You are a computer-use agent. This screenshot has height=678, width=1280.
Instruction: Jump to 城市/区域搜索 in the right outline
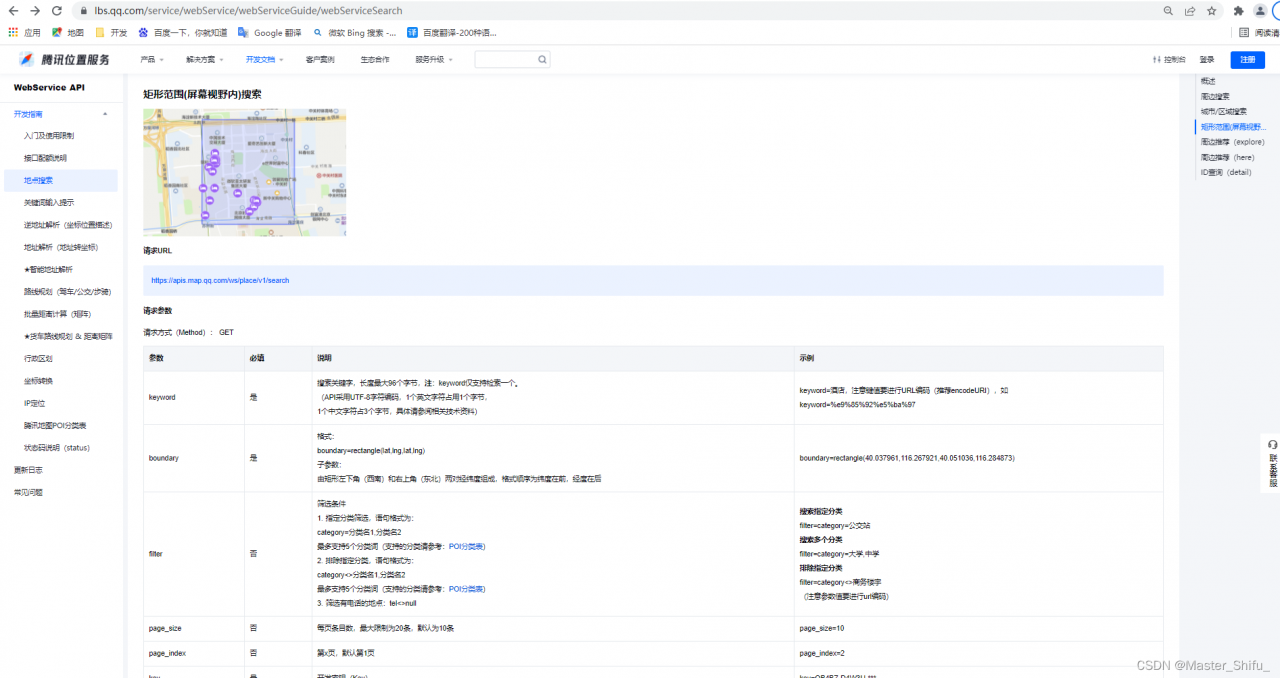coord(1224,111)
